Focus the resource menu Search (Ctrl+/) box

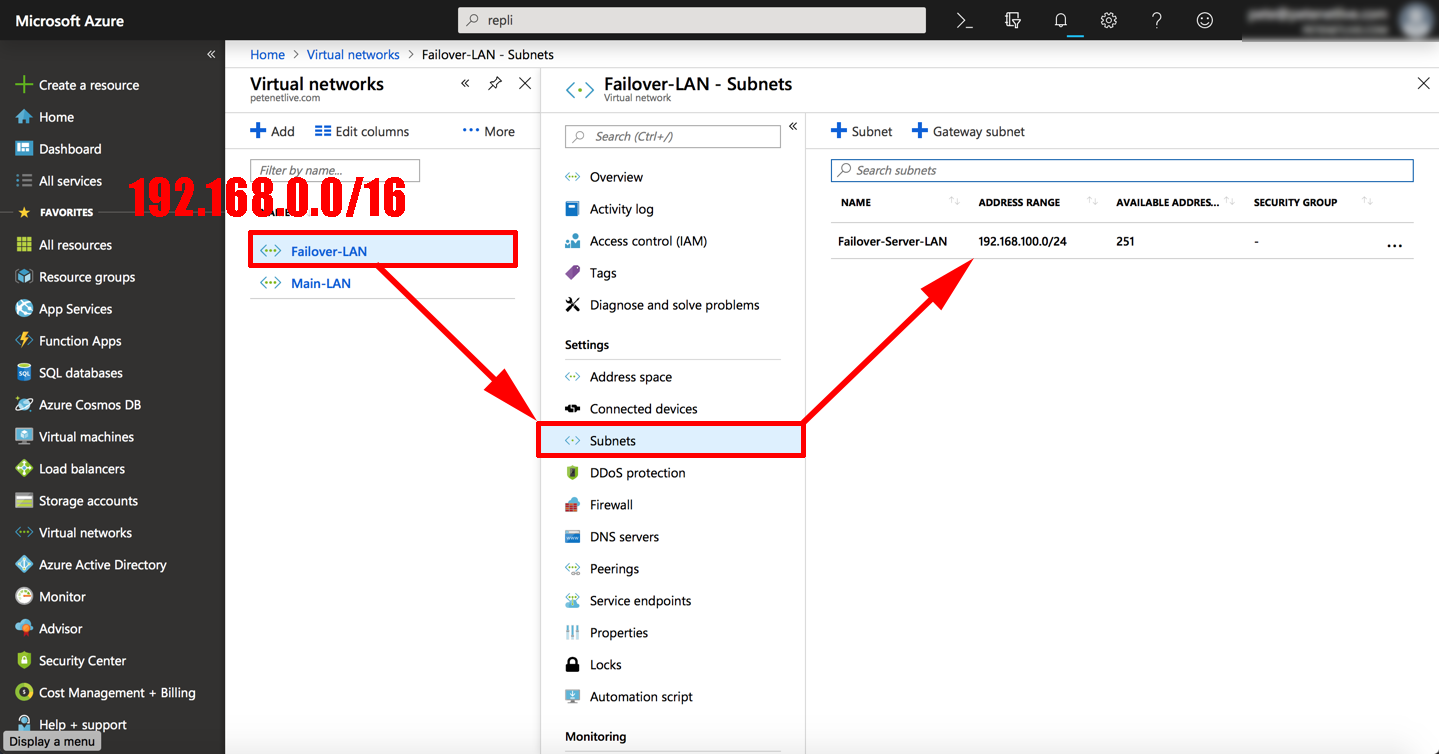673,136
